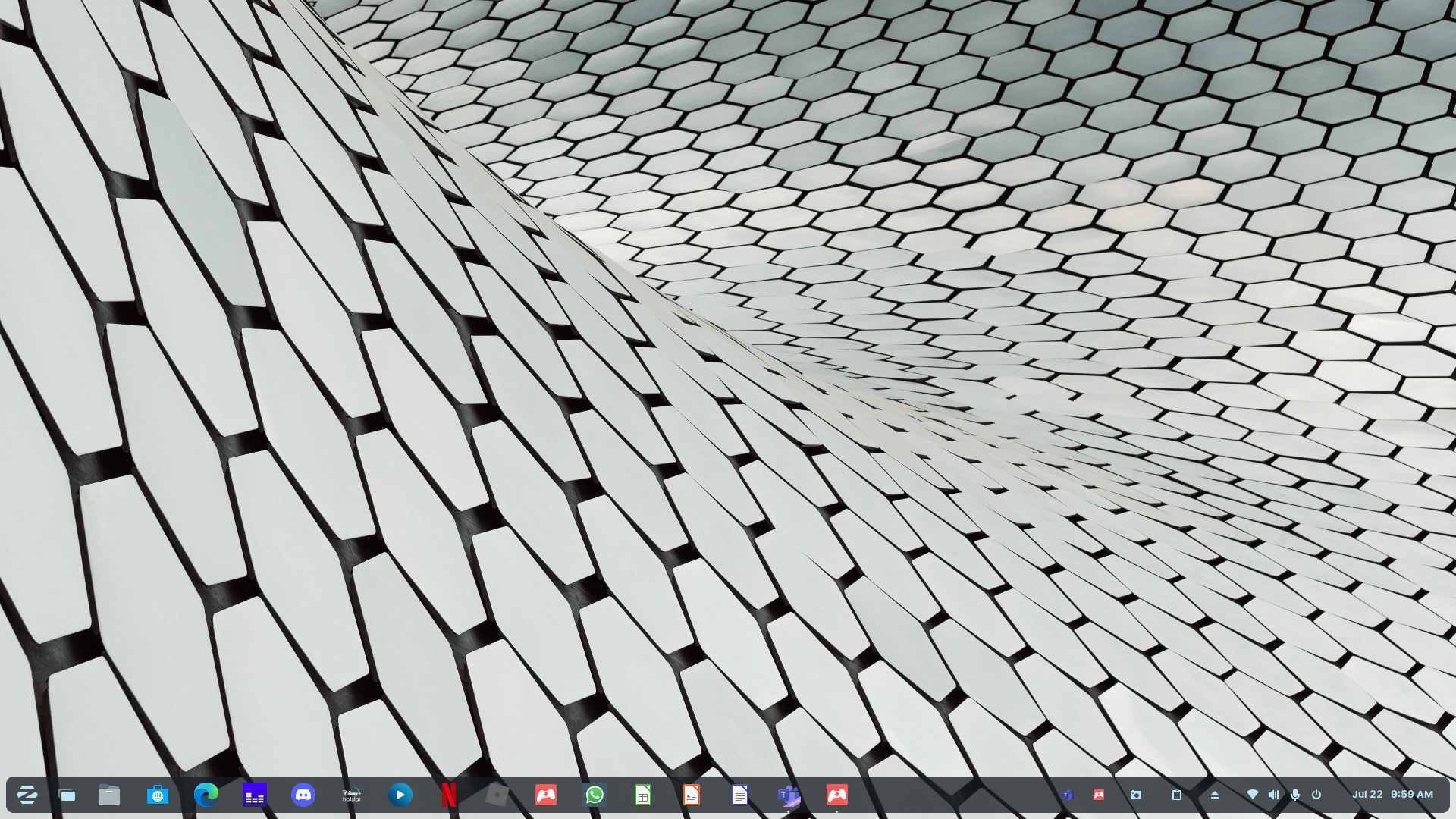Open the microphone indicator in the tray
The width and height of the screenshot is (1456, 819).
click(x=1295, y=795)
